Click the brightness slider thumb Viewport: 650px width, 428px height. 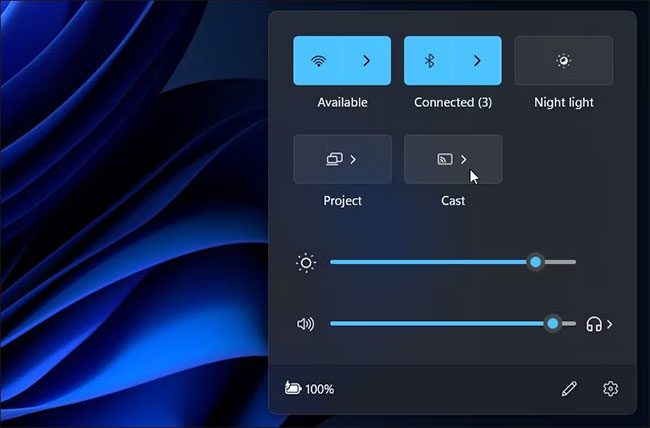click(536, 262)
